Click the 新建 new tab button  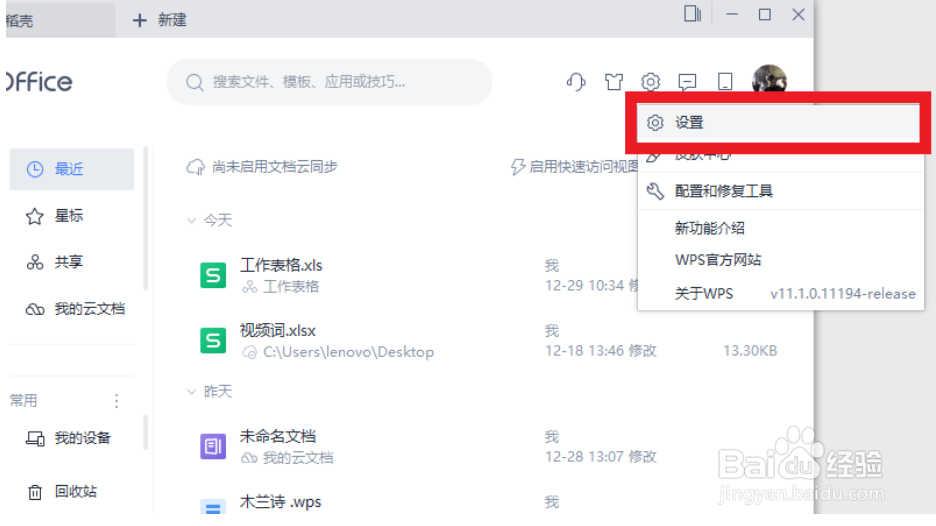point(160,20)
